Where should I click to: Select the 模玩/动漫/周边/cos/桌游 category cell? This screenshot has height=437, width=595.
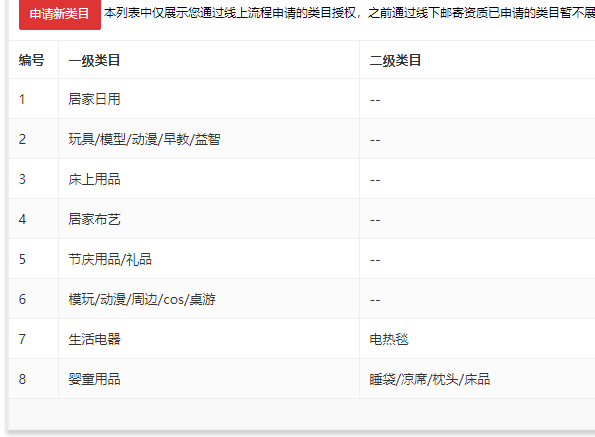pos(209,299)
